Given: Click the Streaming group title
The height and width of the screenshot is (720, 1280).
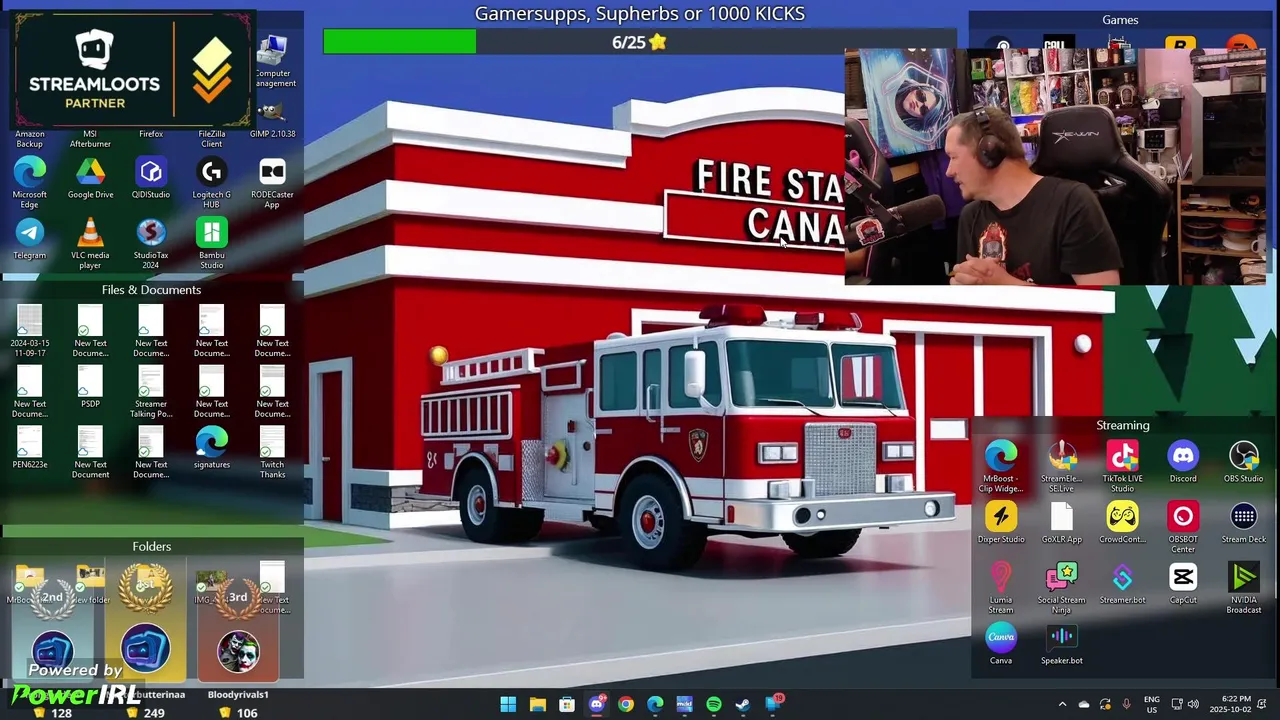Looking at the screenshot, I should 1123,425.
